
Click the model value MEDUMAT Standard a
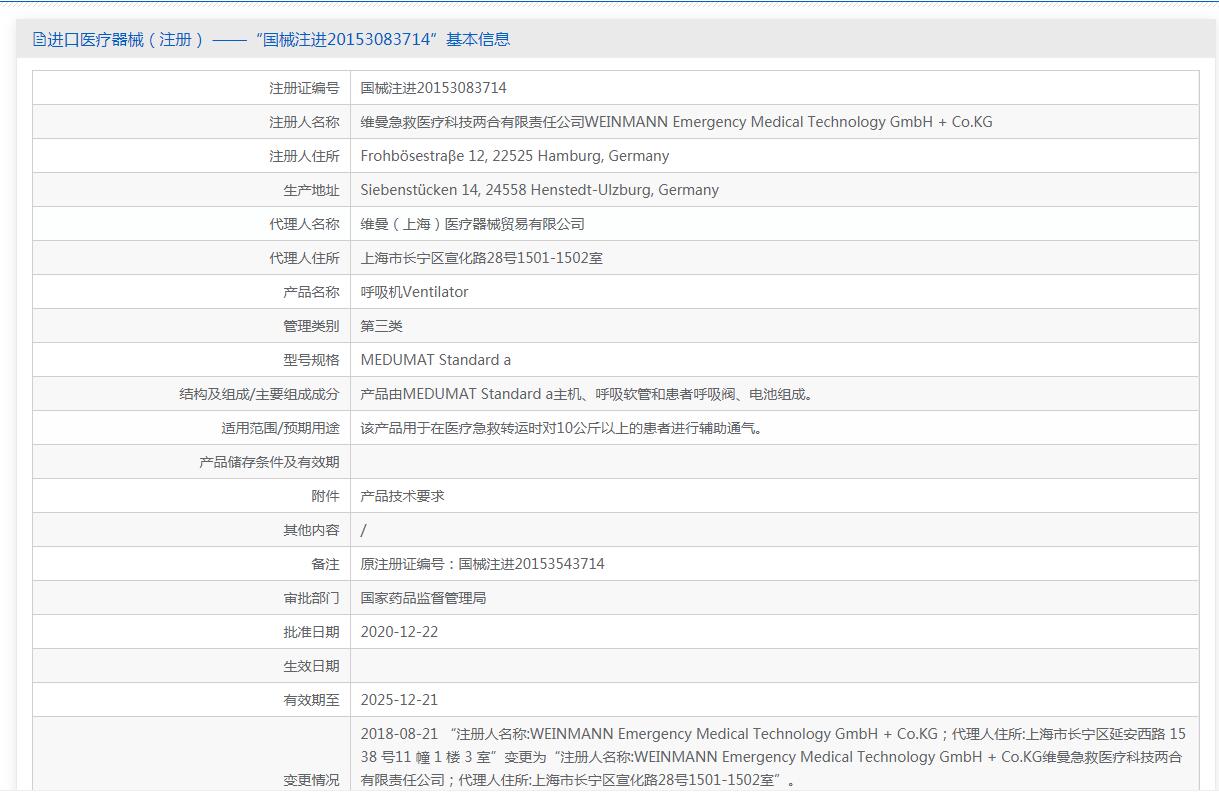[435, 360]
